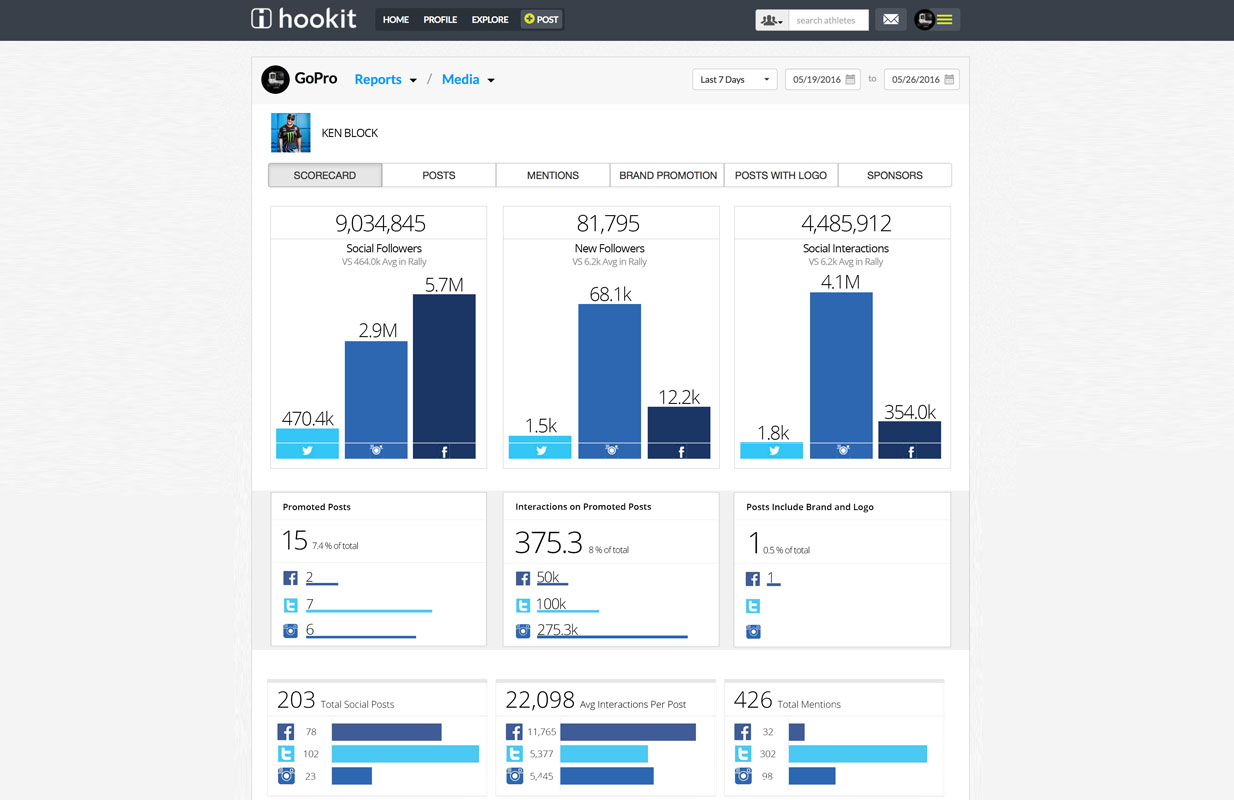Expand the Reports dropdown
1234x800 pixels.
(x=385, y=80)
